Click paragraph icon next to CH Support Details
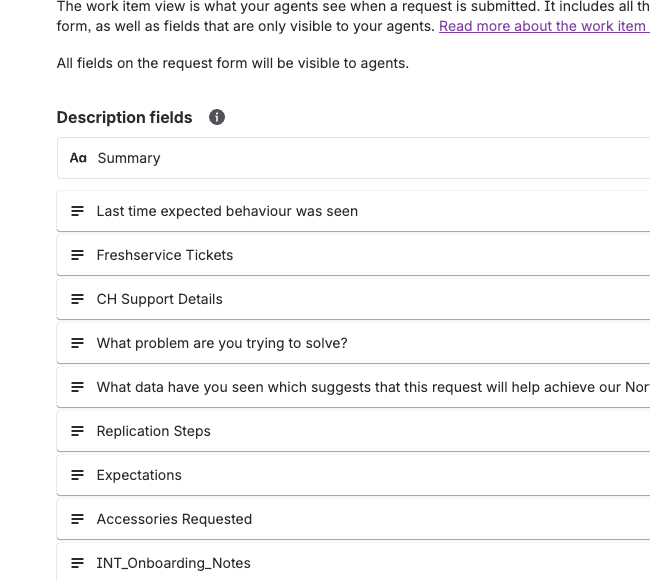 [x=77, y=299]
